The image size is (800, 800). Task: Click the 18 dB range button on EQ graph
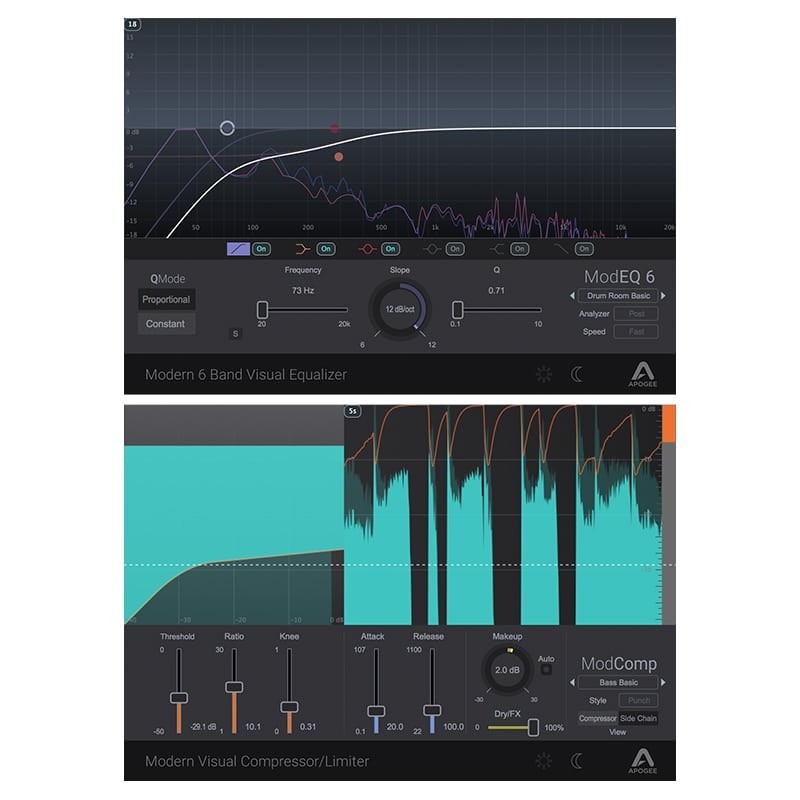[132, 24]
